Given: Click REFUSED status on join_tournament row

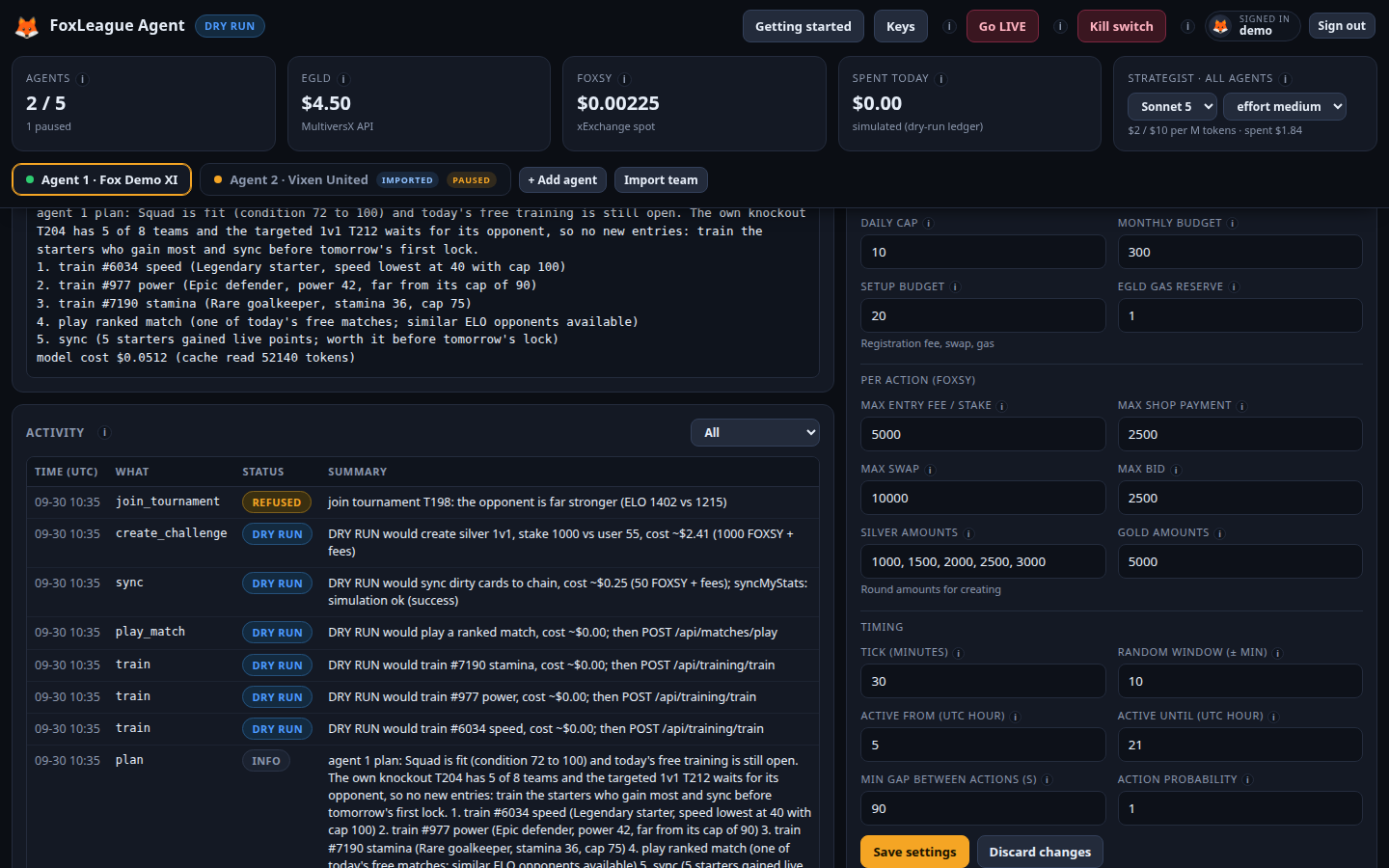Looking at the screenshot, I should tap(277, 502).
